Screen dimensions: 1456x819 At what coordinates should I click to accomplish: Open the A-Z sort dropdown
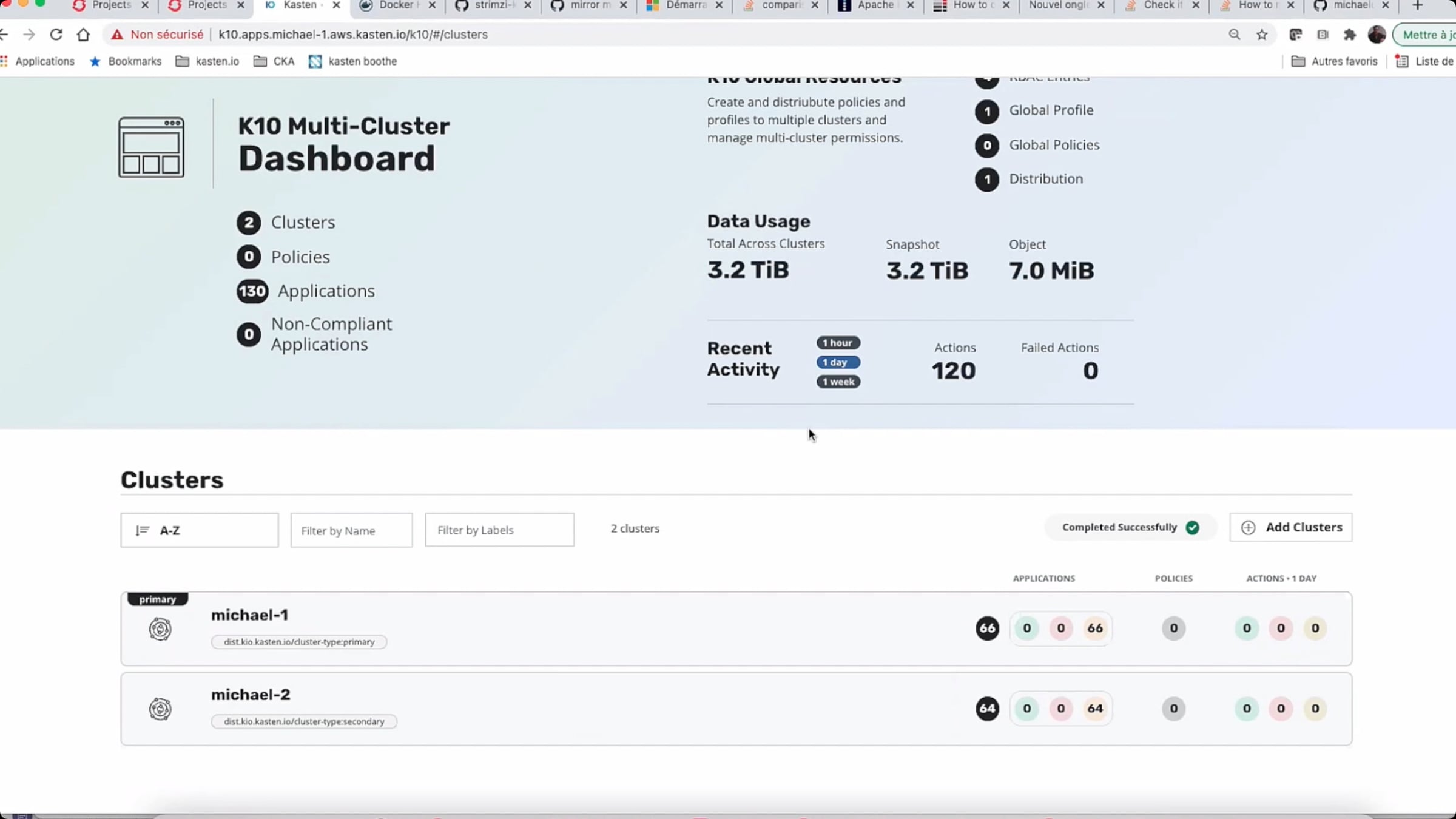[200, 530]
